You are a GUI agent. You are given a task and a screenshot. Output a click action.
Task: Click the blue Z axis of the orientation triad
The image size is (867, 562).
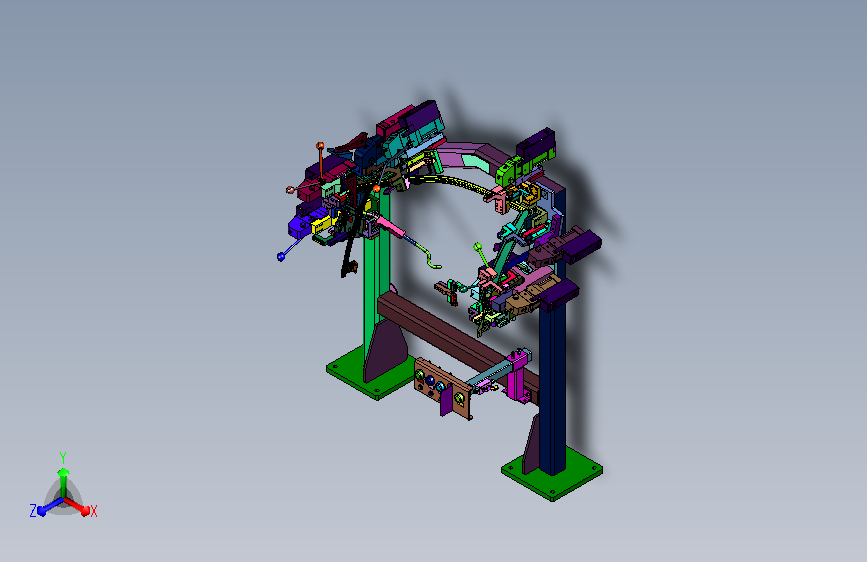(x=49, y=506)
